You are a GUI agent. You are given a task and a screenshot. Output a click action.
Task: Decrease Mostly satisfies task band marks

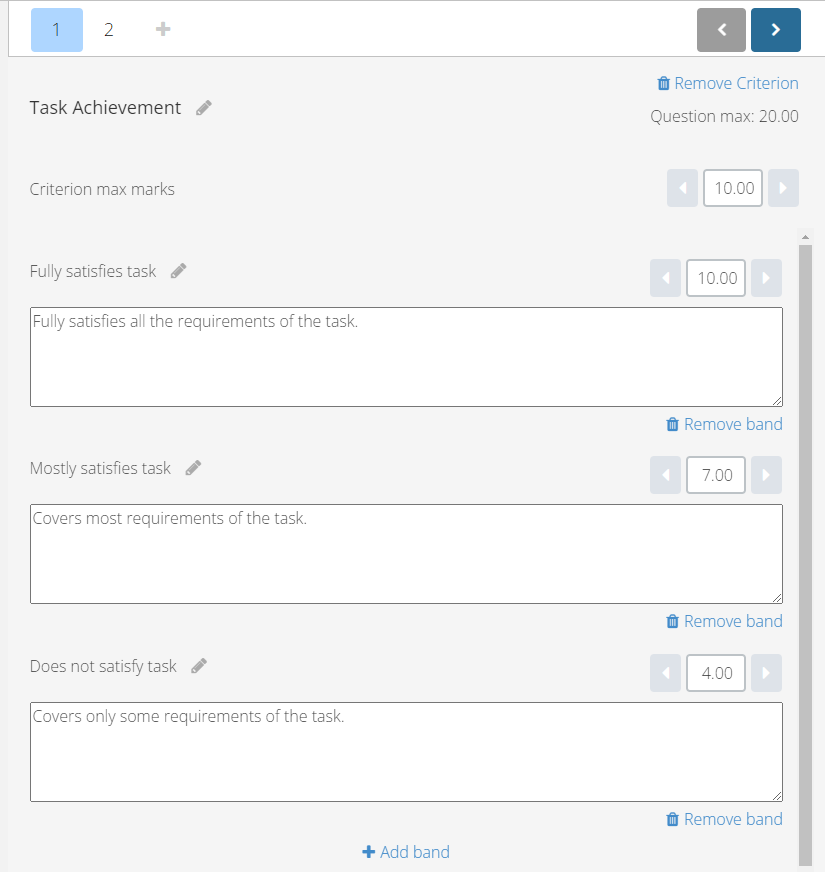[665, 475]
